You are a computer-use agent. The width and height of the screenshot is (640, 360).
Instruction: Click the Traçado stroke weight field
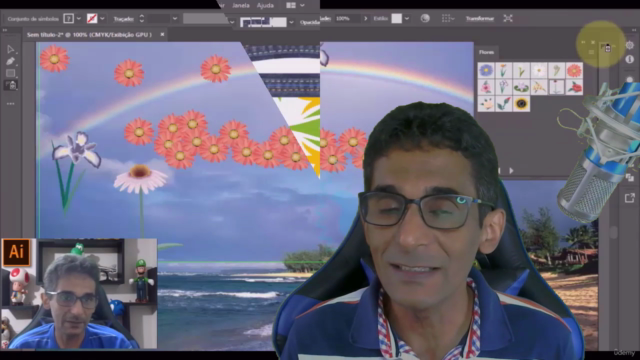158,19
